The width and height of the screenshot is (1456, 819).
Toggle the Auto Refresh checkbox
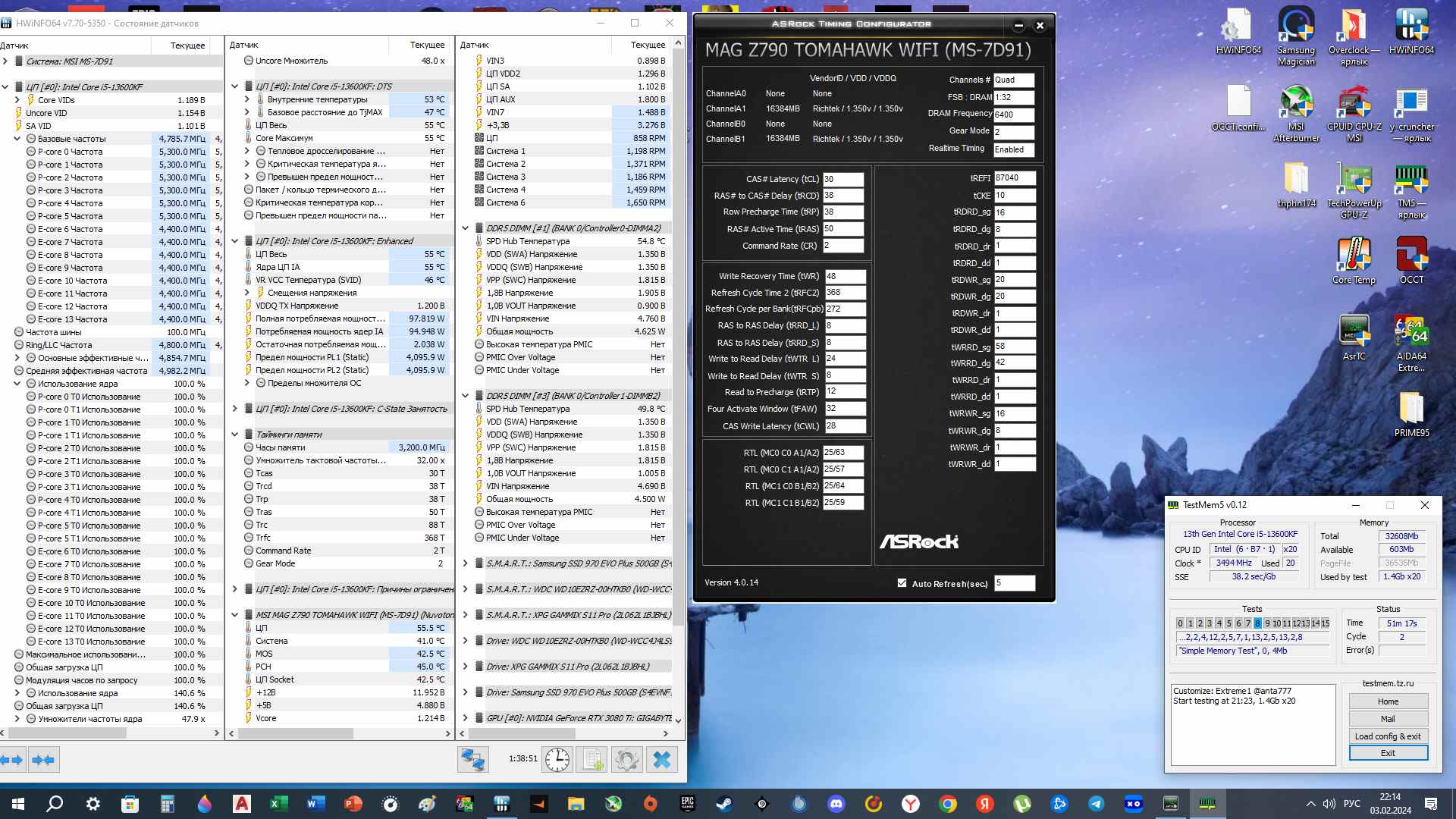902,583
